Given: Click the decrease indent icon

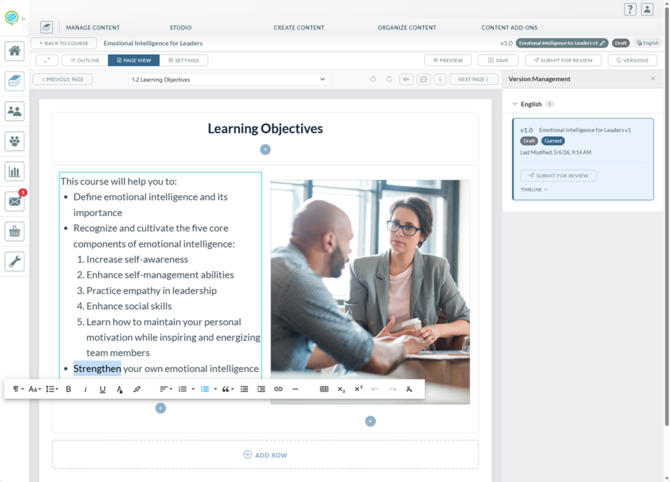Looking at the screenshot, I should 244,389.
